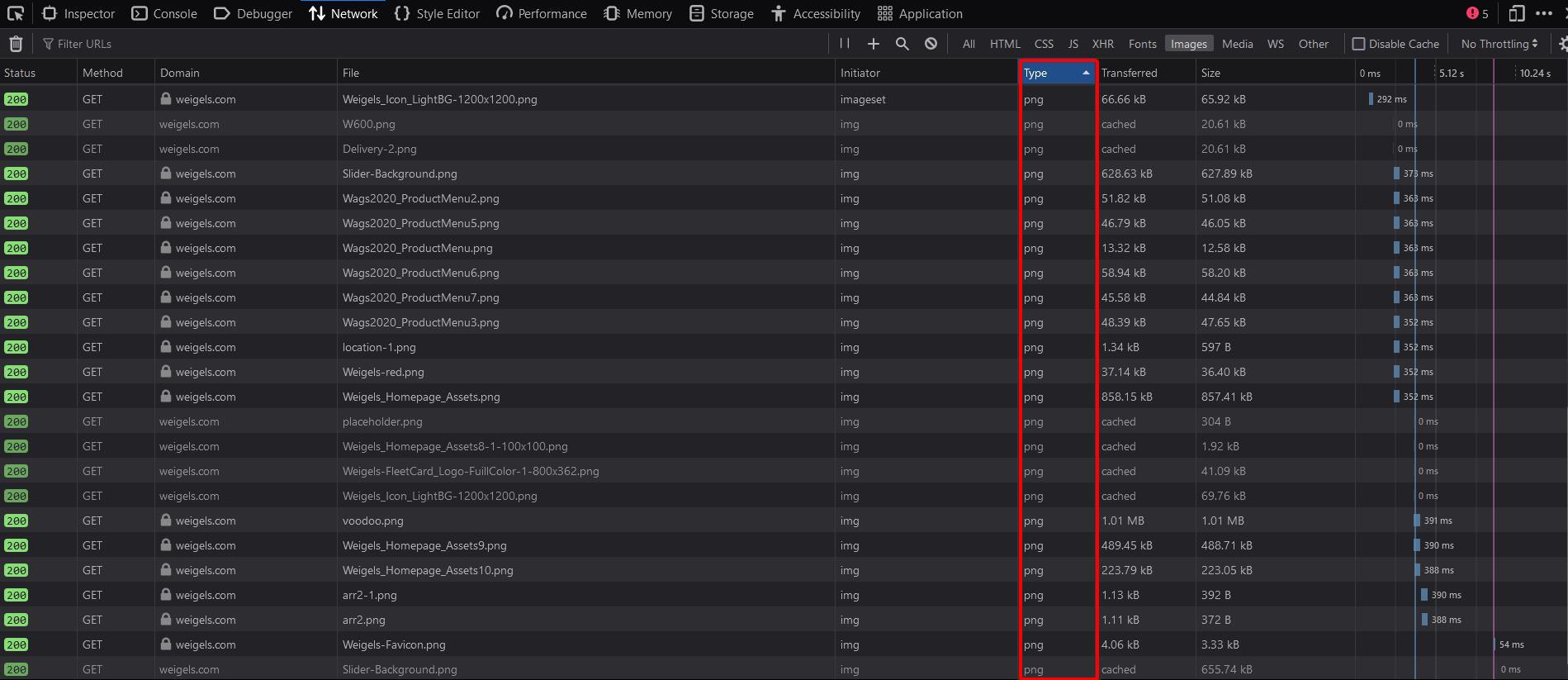This screenshot has height=680, width=1568.
Task: Open the No Throttling dropdown
Action: pos(1499,44)
